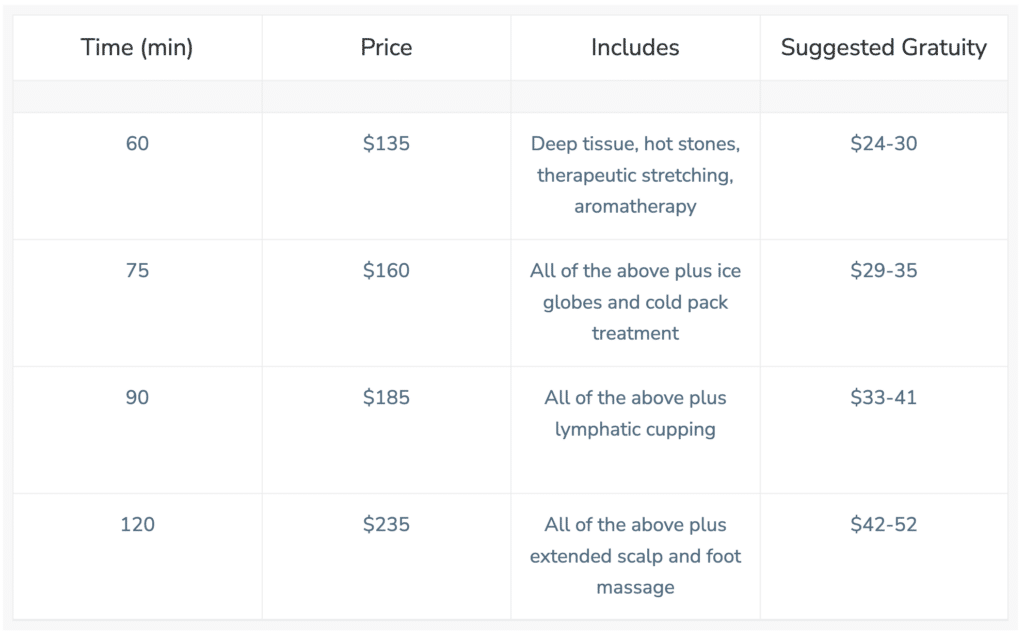The image size is (1024, 640).
Task: Select the 90 minute time cell
Action: [137, 398]
